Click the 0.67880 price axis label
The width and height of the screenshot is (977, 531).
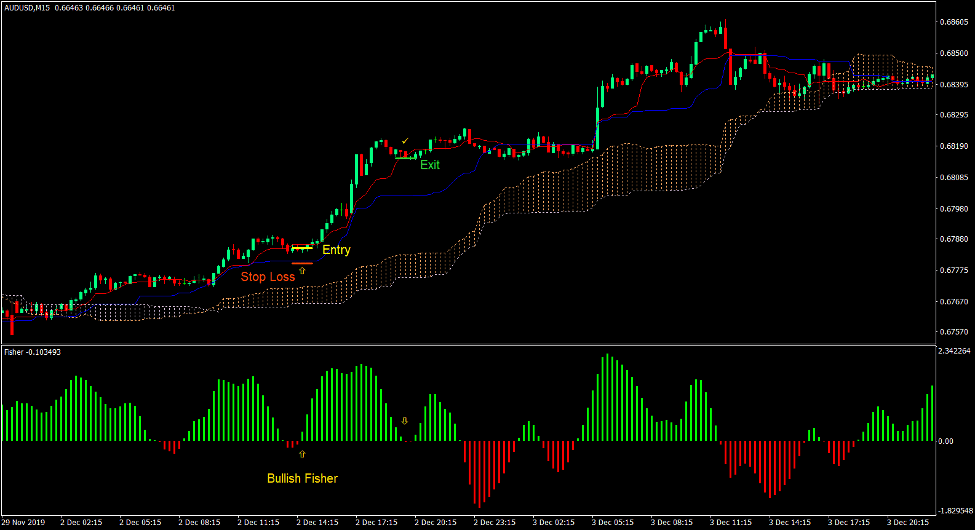click(x=953, y=239)
